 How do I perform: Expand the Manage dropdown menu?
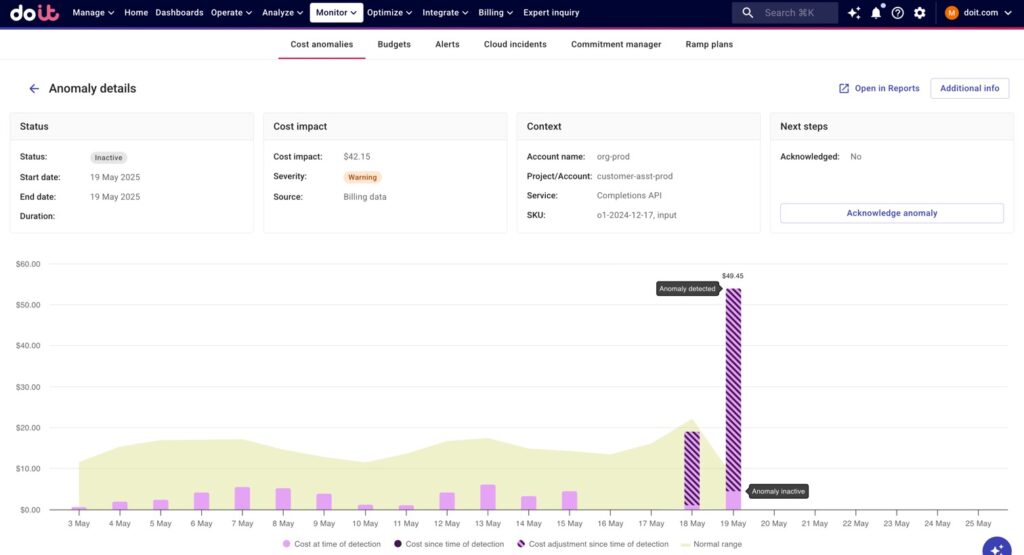tap(93, 13)
